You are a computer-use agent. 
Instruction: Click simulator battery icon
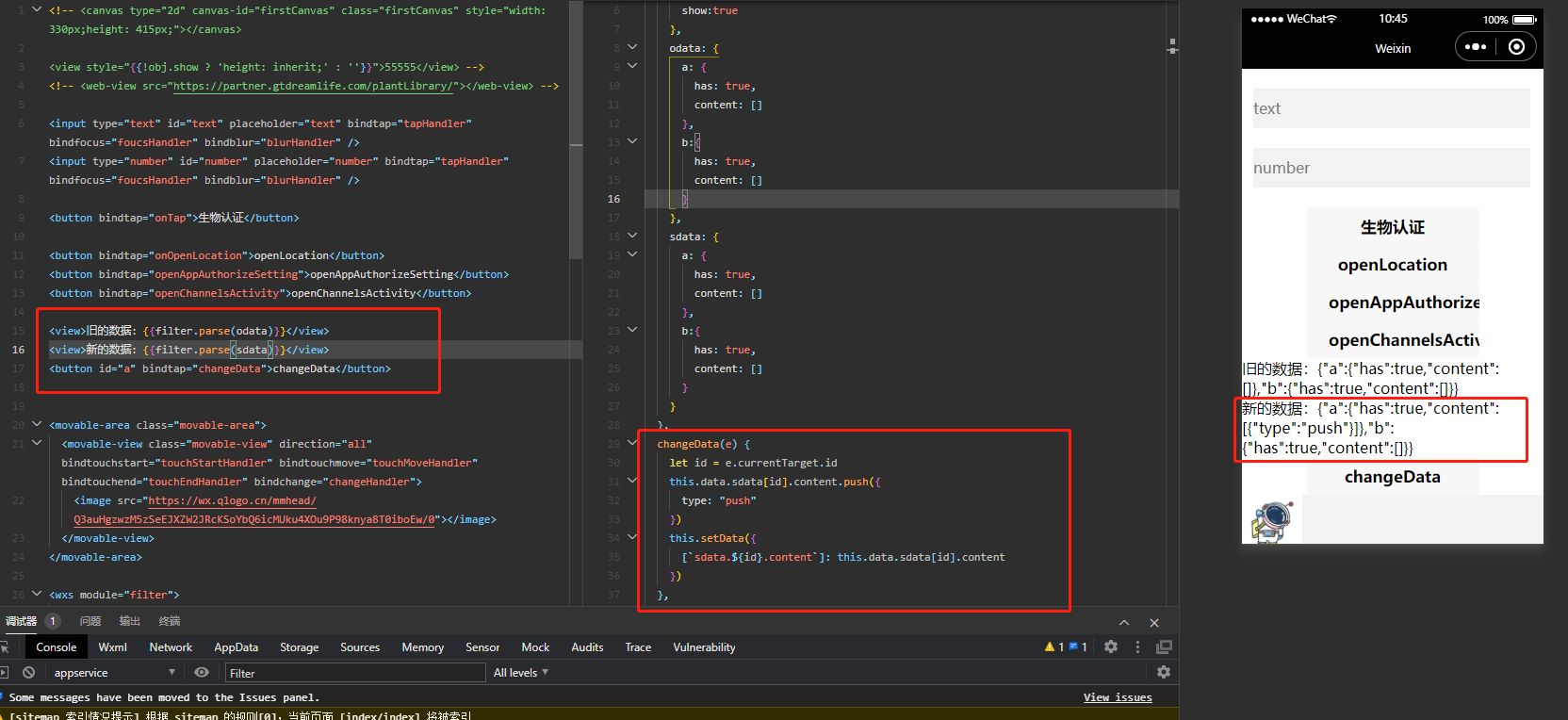pos(1525,20)
